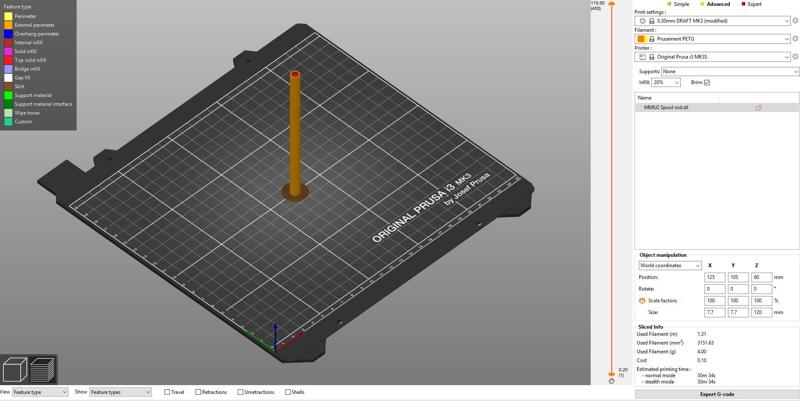Image resolution: width=800 pixels, height=401 pixels.
Task: Click Position Z input field
Action: click(761, 277)
